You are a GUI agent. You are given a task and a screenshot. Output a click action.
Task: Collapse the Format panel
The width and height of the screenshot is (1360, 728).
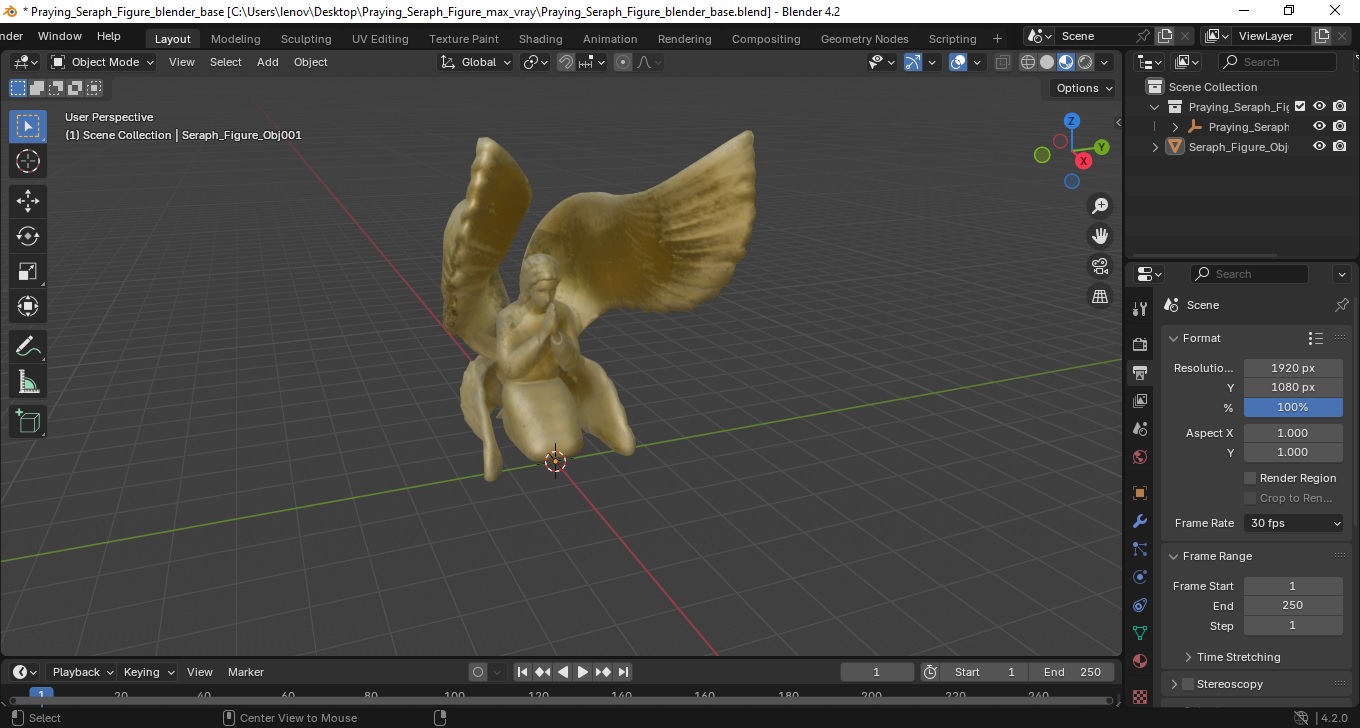(x=1174, y=338)
